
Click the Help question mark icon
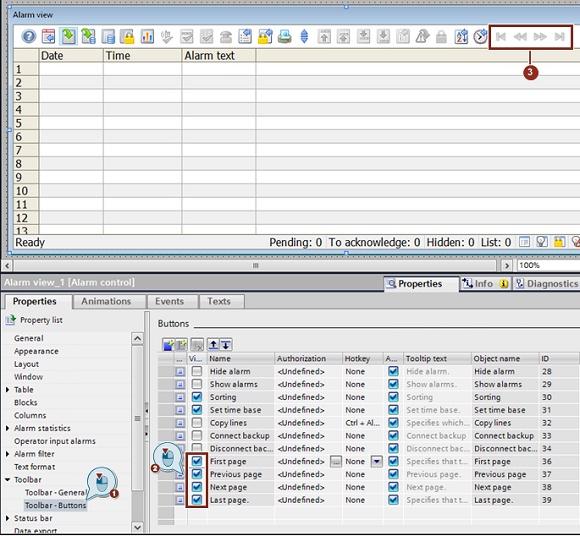28,37
